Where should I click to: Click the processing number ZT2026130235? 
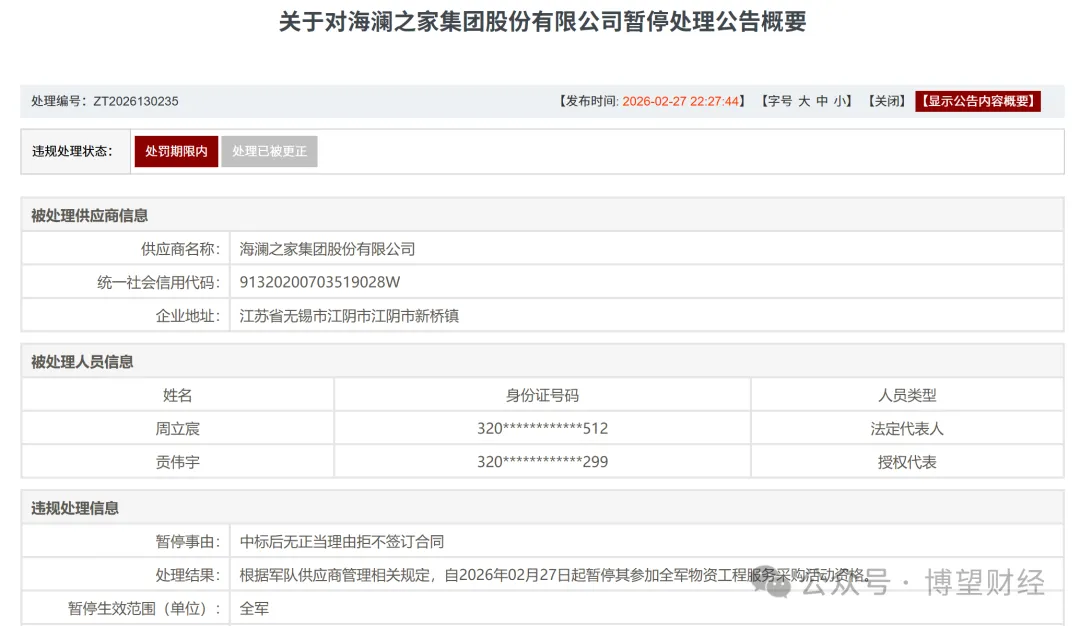136,101
